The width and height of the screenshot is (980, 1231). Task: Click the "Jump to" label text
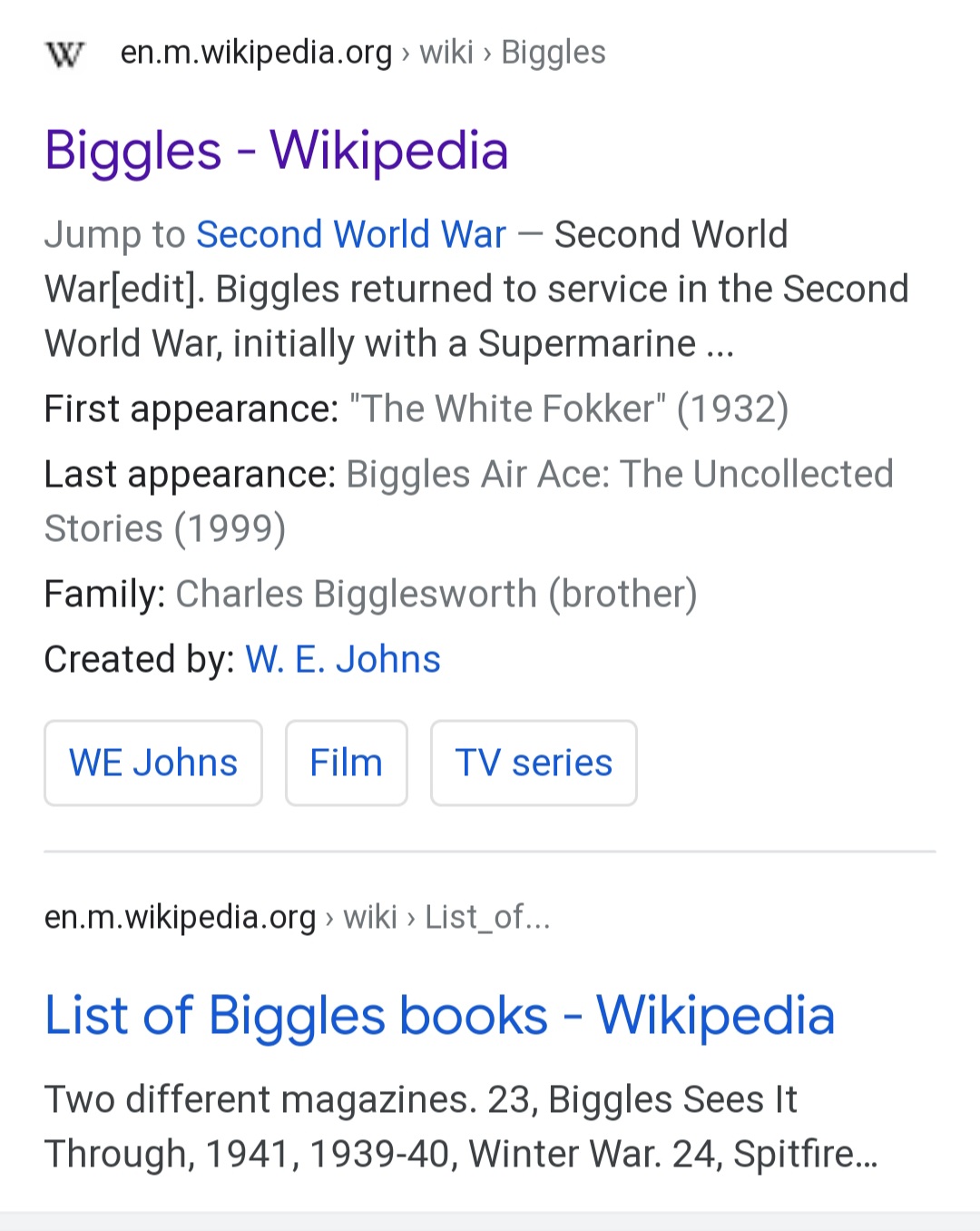point(114,234)
